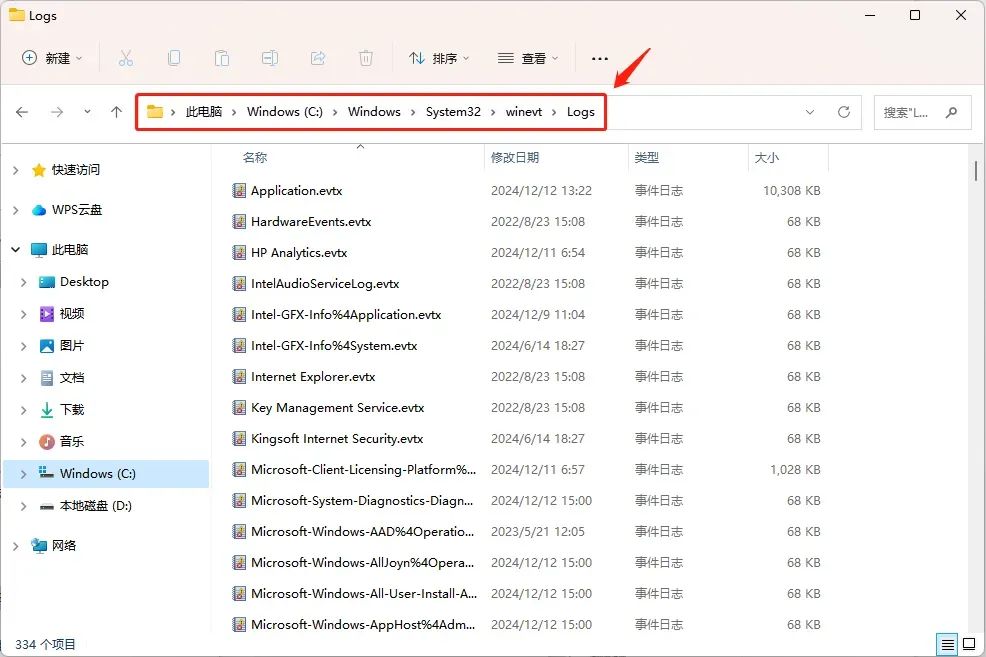The height and width of the screenshot is (657, 986).
Task: Select 文档 folder in navigation pane
Action: (x=72, y=378)
